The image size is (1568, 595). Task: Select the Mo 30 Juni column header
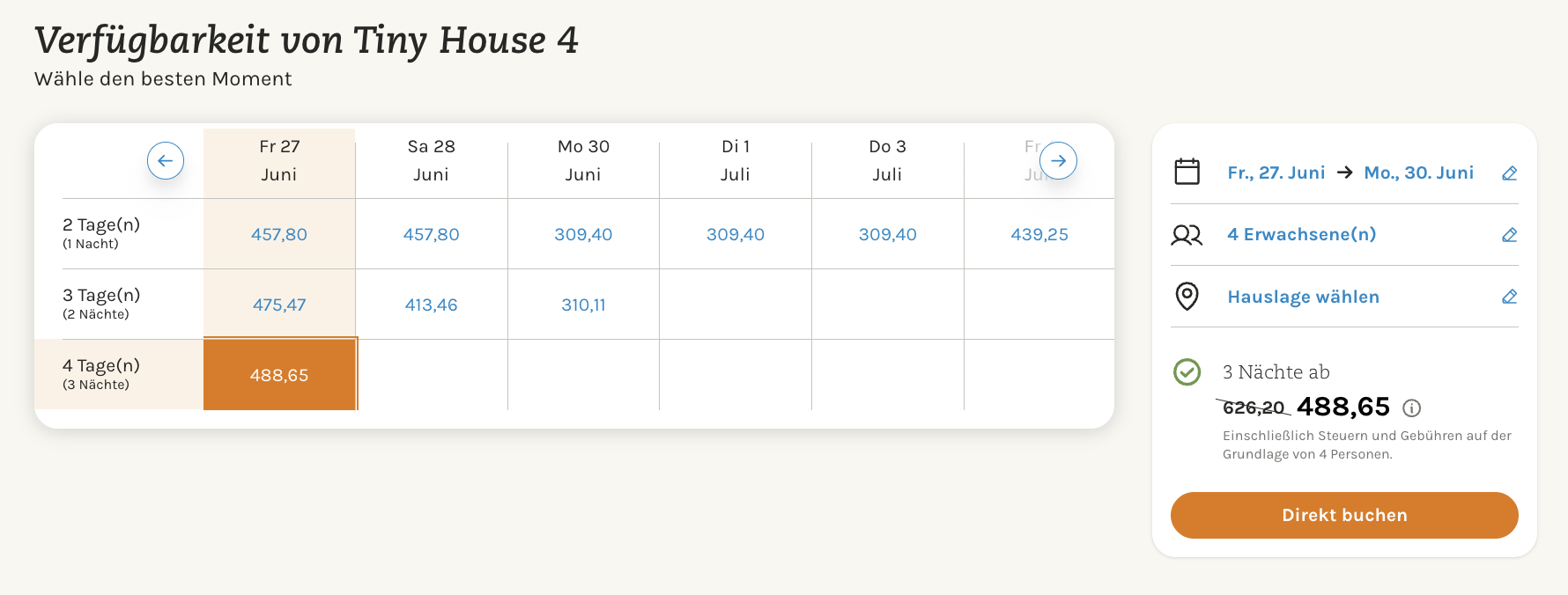[x=583, y=160]
